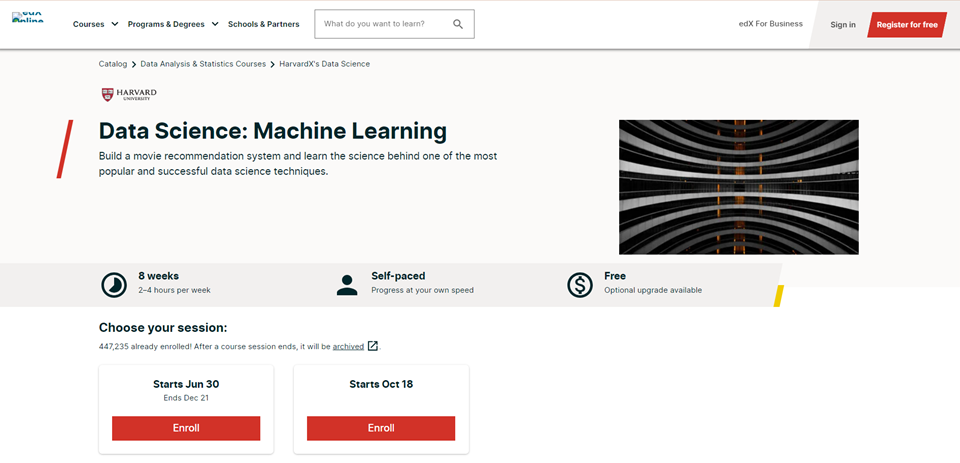Click the 'What do you want to learn?' search field
960x463 pixels.
pos(394,24)
